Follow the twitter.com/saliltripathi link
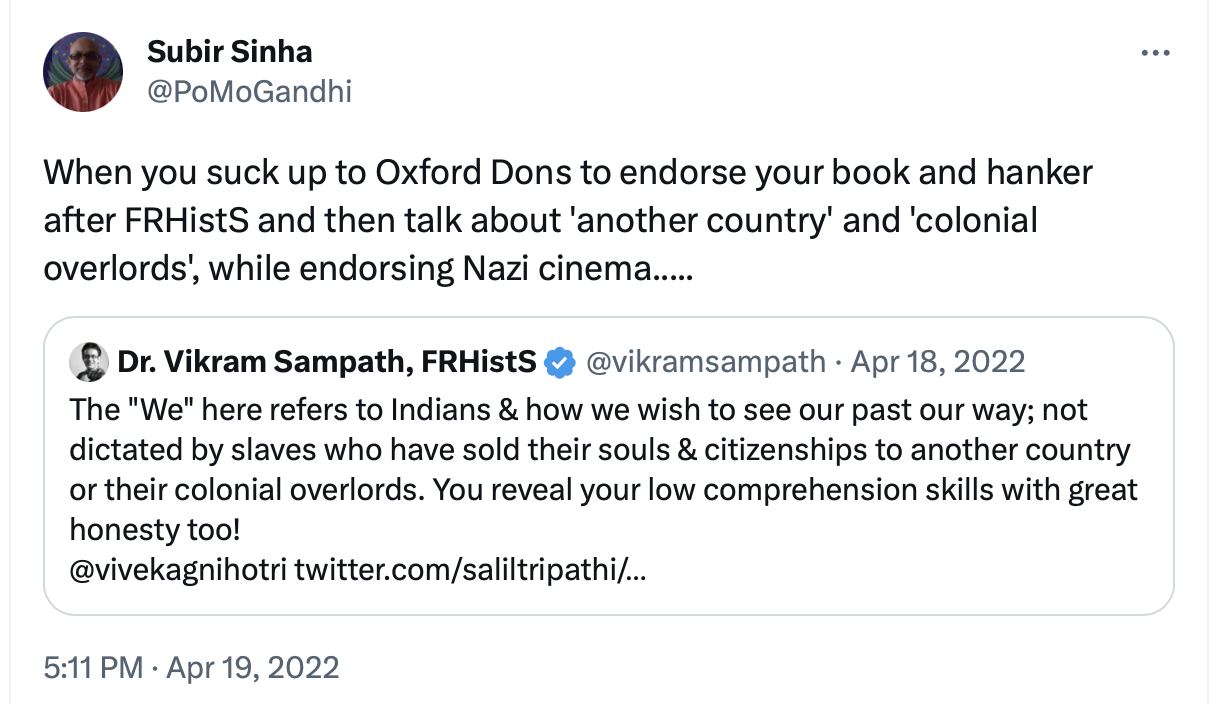The height and width of the screenshot is (704, 1224). click(470, 572)
